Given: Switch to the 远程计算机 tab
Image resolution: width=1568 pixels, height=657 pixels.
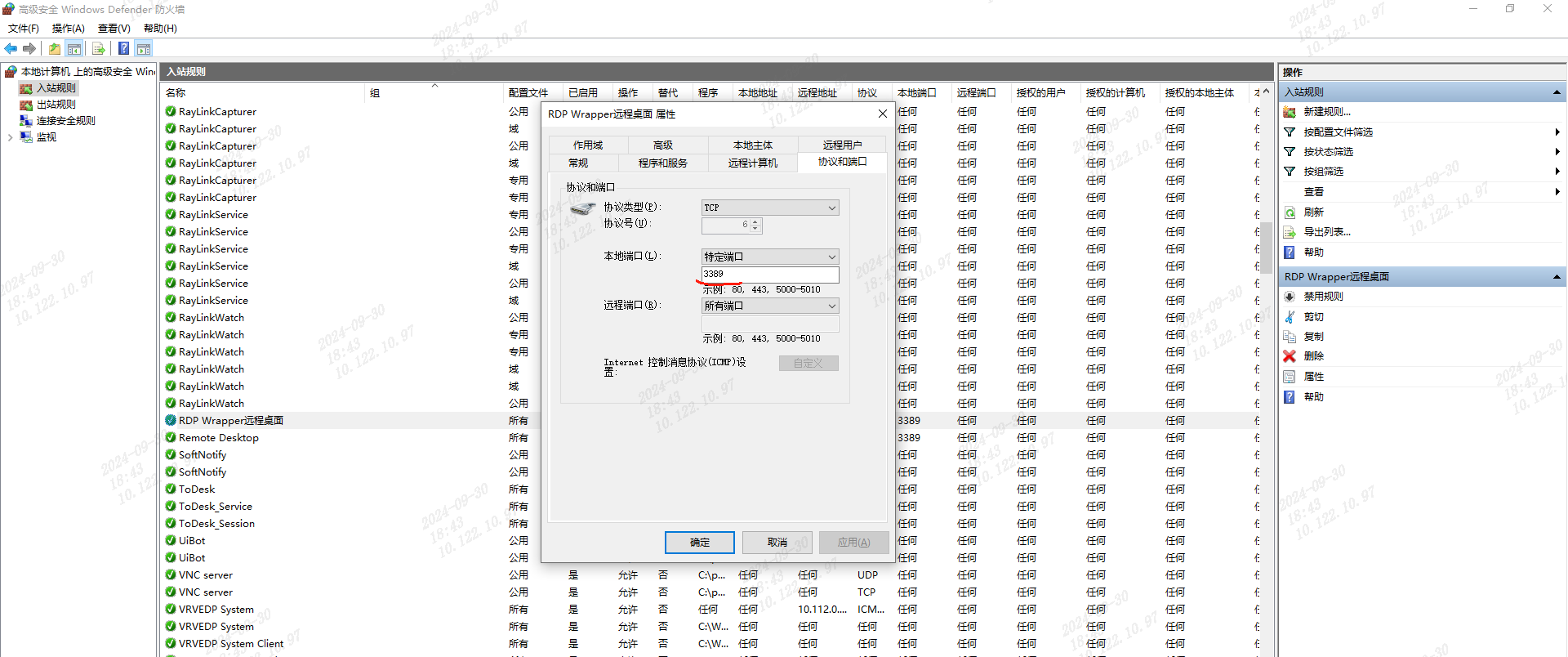Looking at the screenshot, I should (x=753, y=163).
